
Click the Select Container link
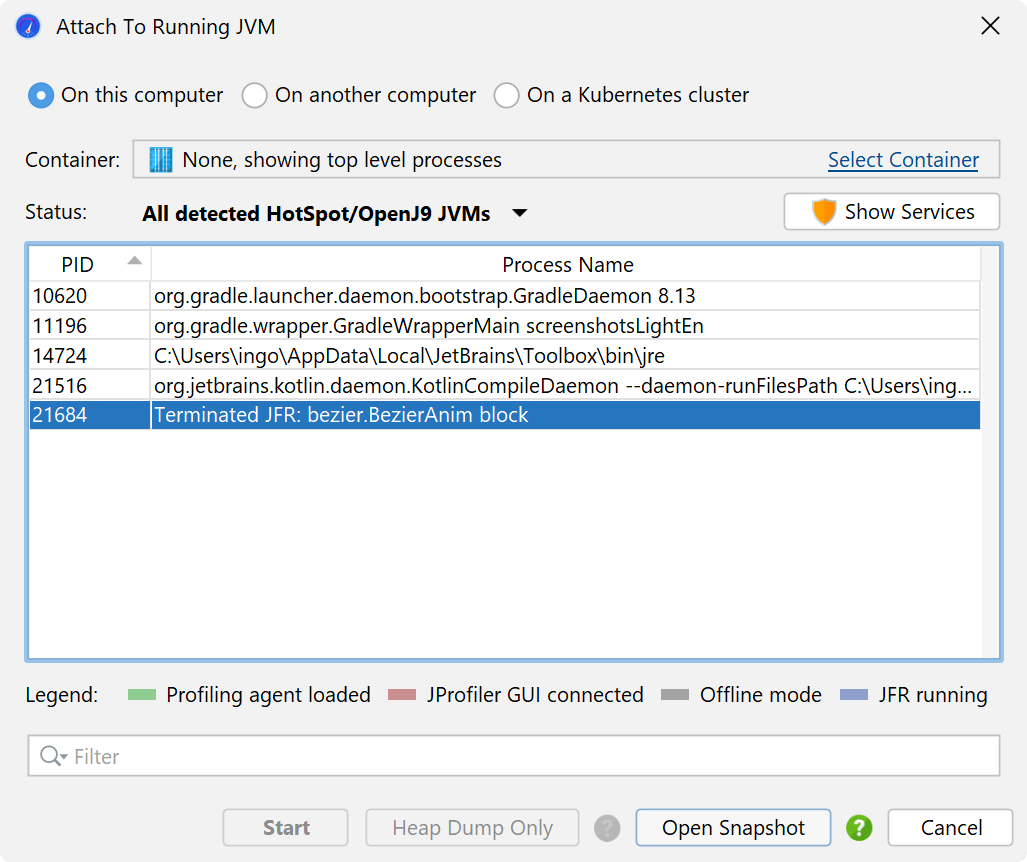click(903, 160)
